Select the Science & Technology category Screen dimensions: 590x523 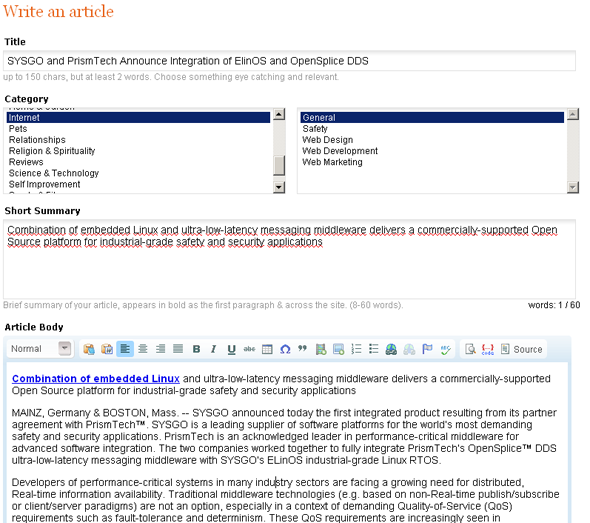138,173
